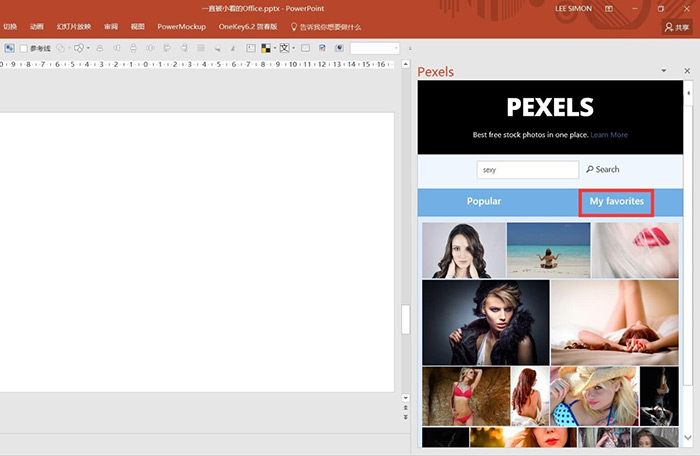The width and height of the screenshot is (700, 456).
Task: Select the red lips photo thumbnail
Action: (x=635, y=251)
